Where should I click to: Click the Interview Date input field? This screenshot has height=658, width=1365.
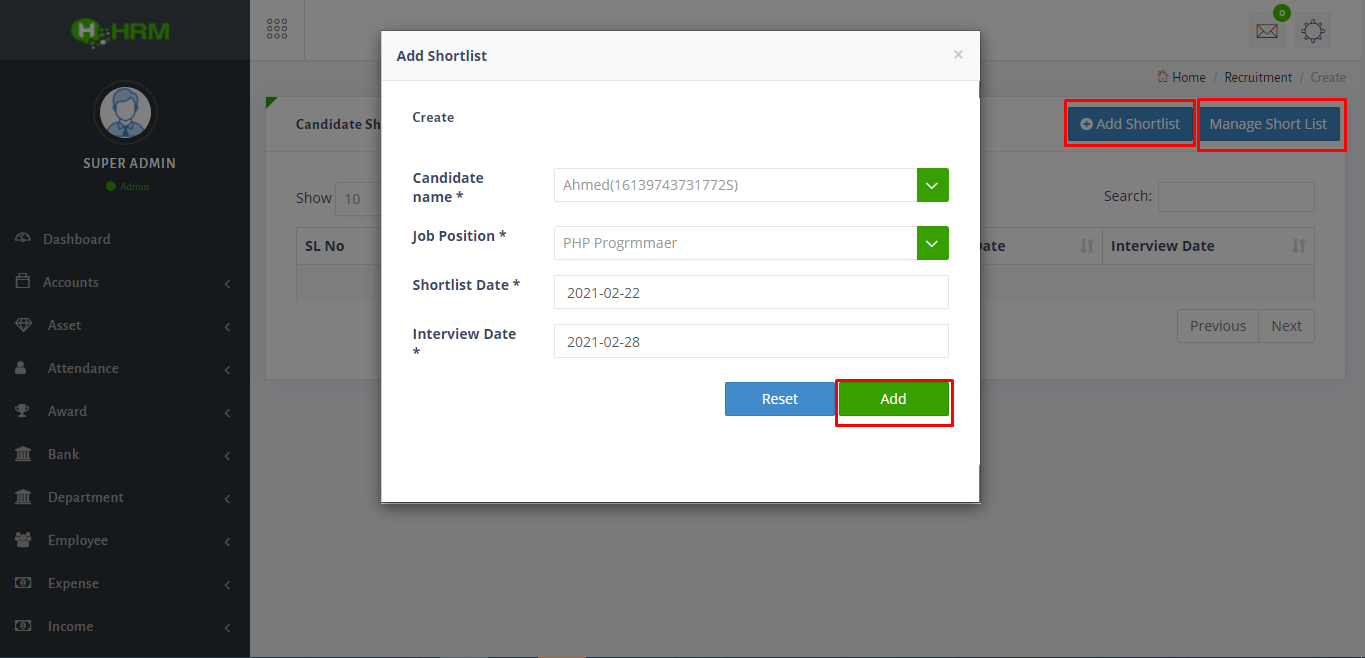coord(750,341)
